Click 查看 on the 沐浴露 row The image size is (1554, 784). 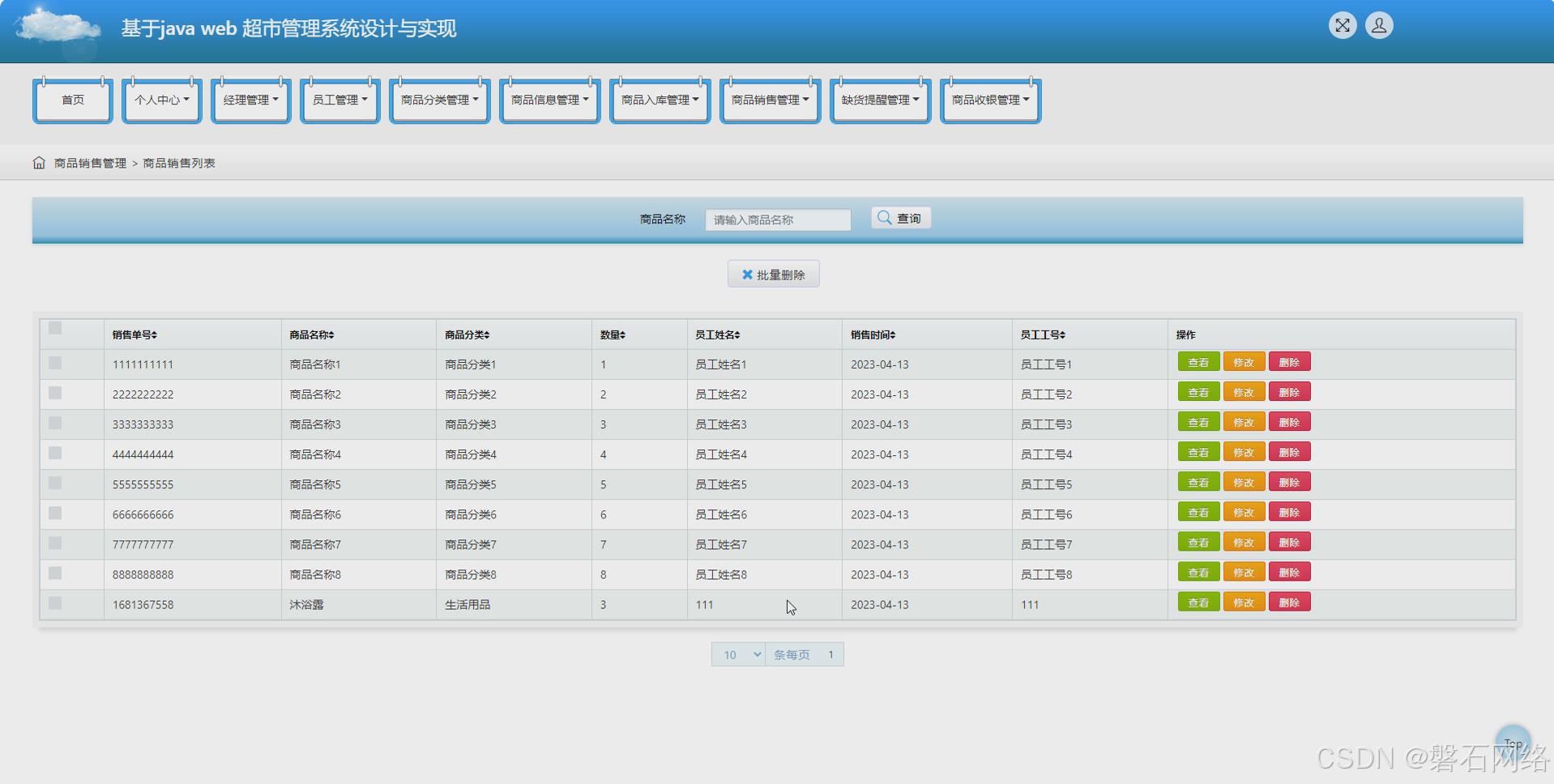click(1198, 602)
